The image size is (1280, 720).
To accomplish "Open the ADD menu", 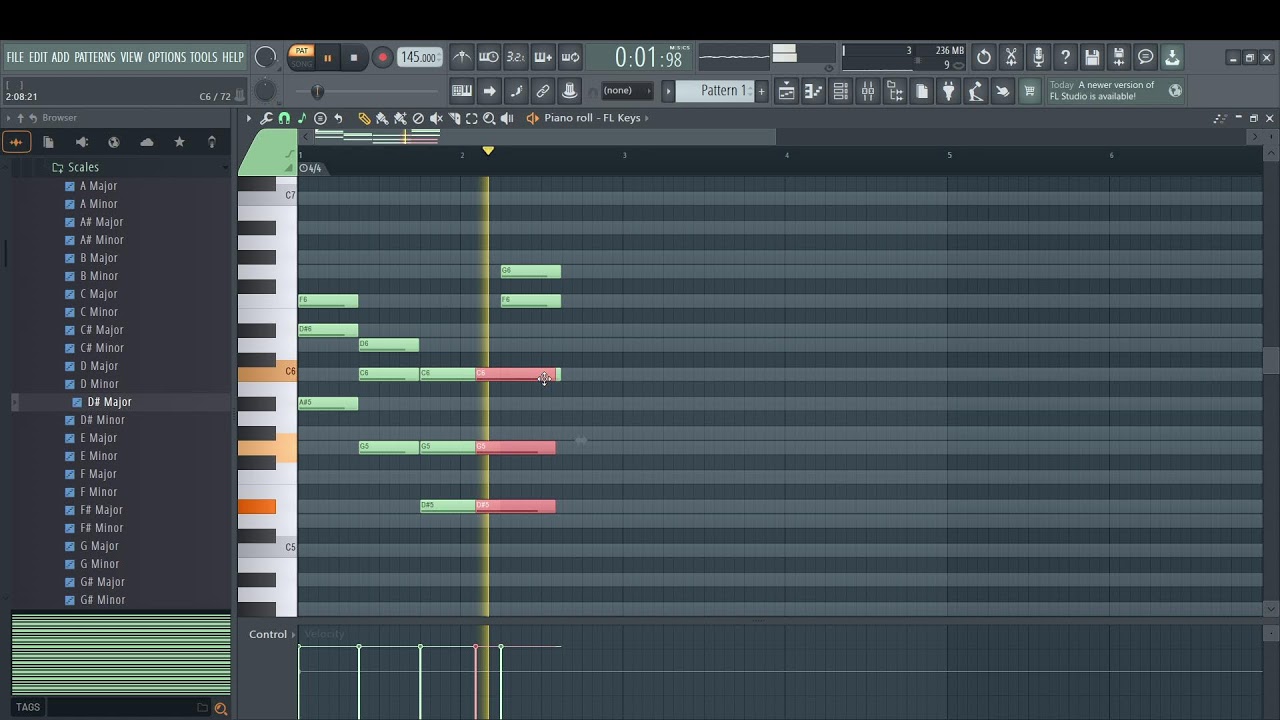I will (x=61, y=57).
